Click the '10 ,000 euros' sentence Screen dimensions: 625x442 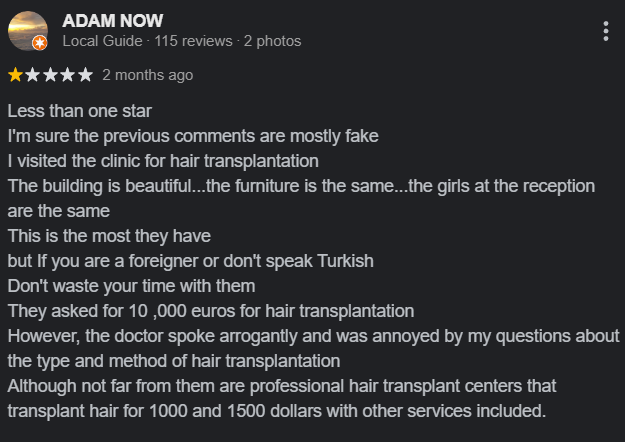[211, 311]
